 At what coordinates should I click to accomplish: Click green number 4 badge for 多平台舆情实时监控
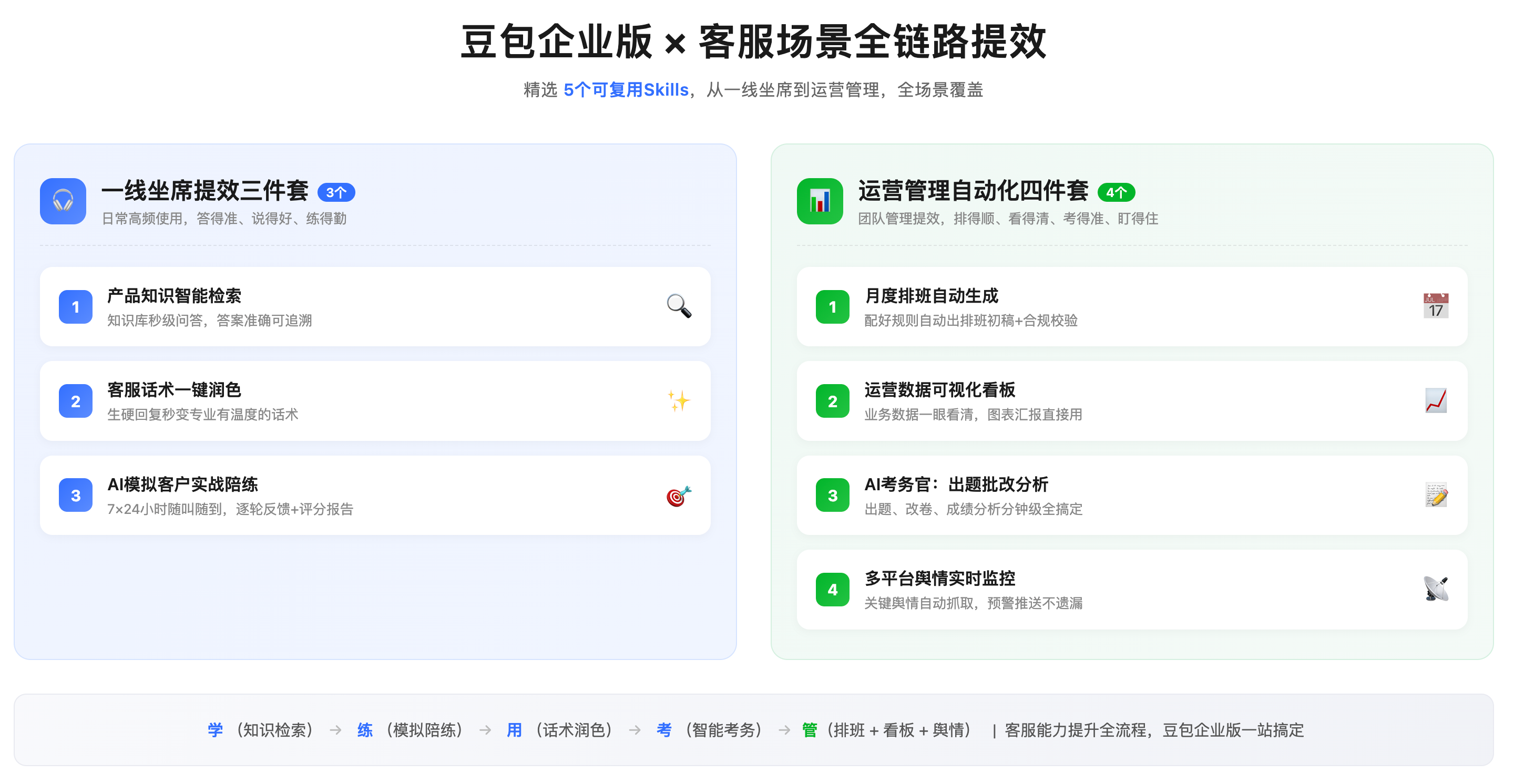click(x=832, y=589)
